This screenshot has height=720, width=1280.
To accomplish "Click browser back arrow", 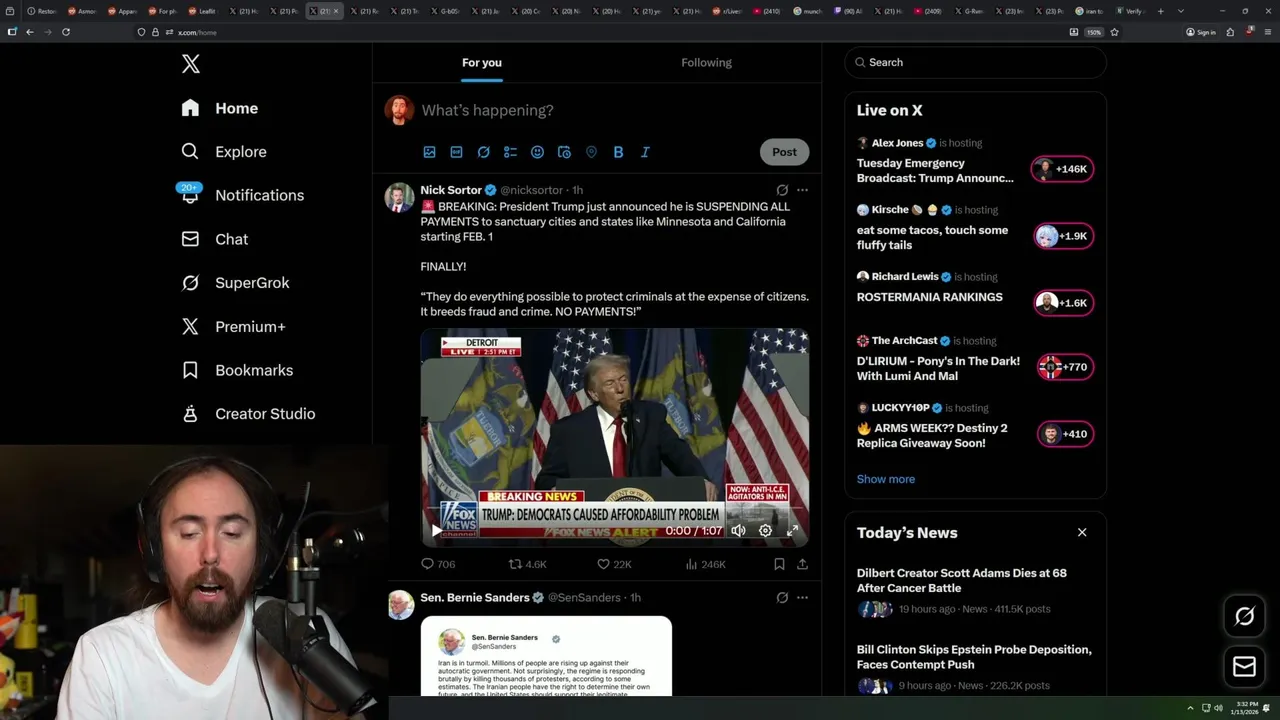I will point(30,32).
